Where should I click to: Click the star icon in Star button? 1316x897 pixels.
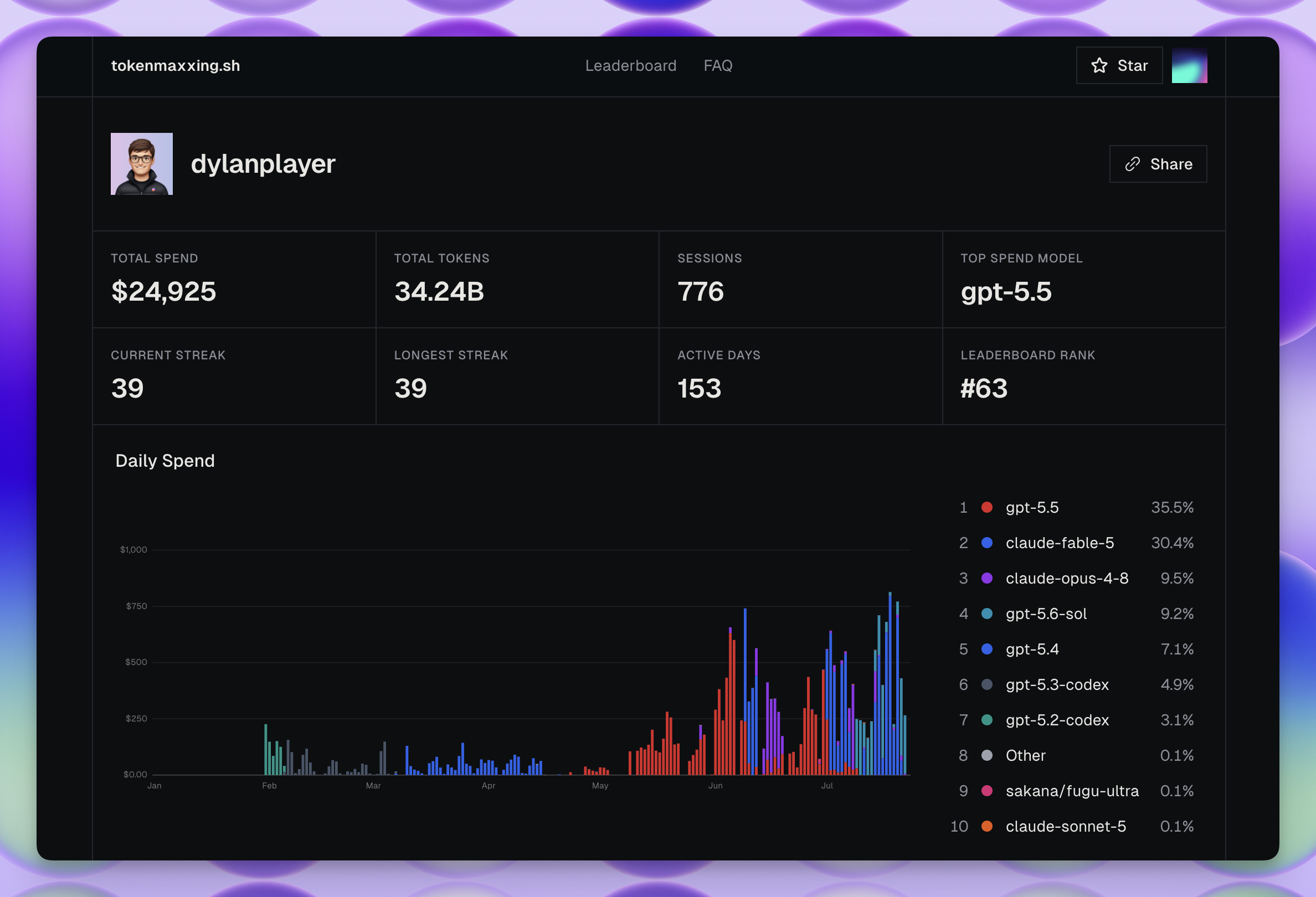(1099, 66)
